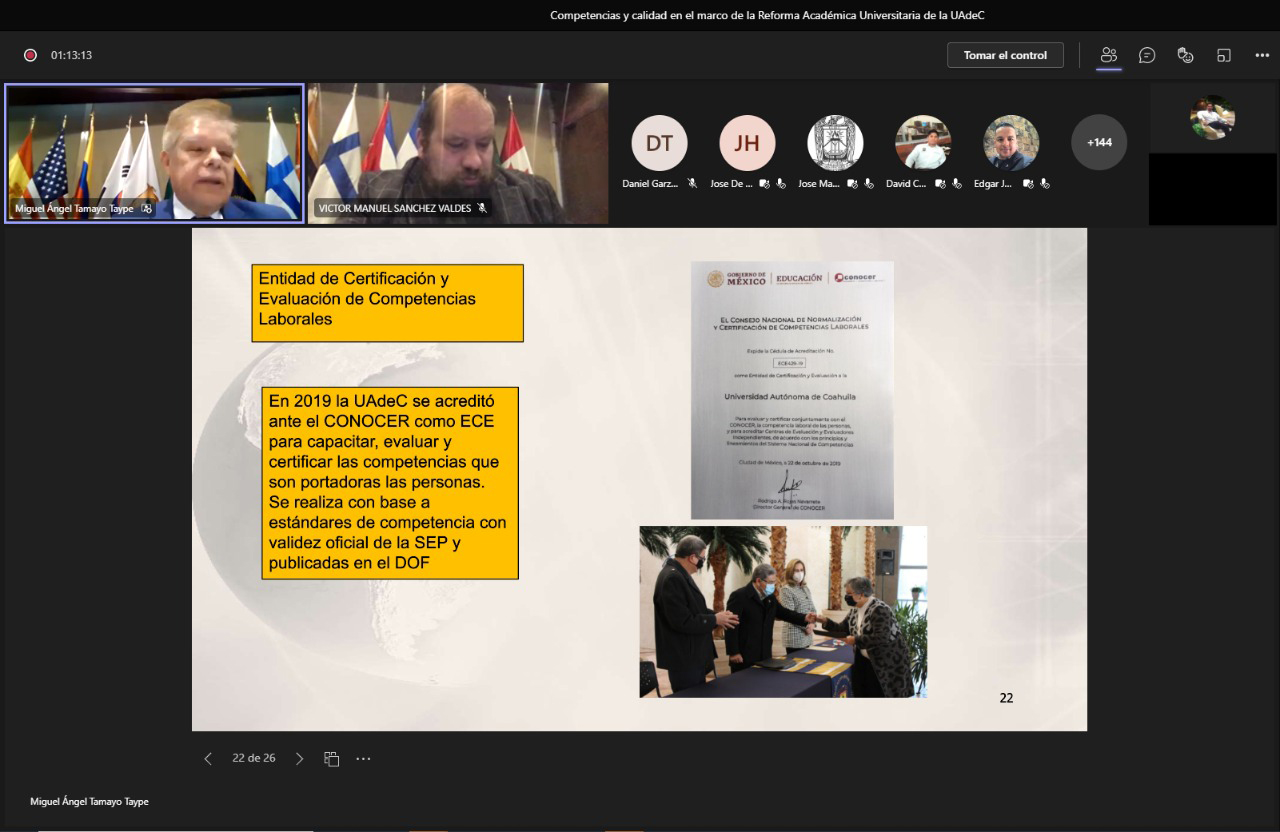Advance to the next slide
This screenshot has width=1280, height=832.
(299, 759)
